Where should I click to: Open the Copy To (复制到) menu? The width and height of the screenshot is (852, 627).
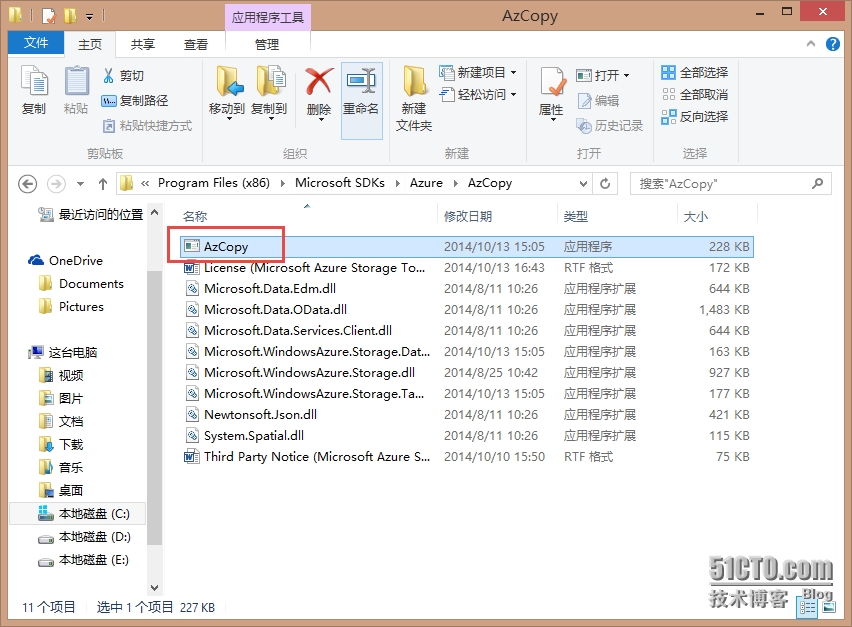(x=269, y=92)
